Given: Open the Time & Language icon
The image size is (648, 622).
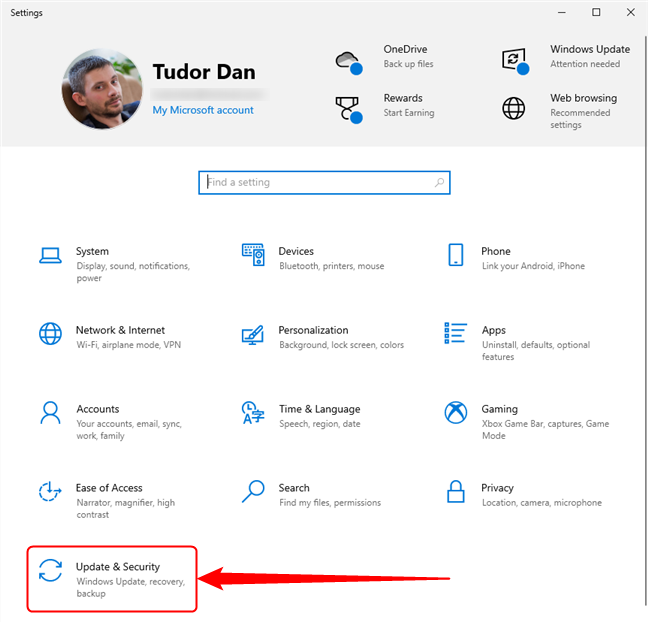Looking at the screenshot, I should [x=253, y=412].
